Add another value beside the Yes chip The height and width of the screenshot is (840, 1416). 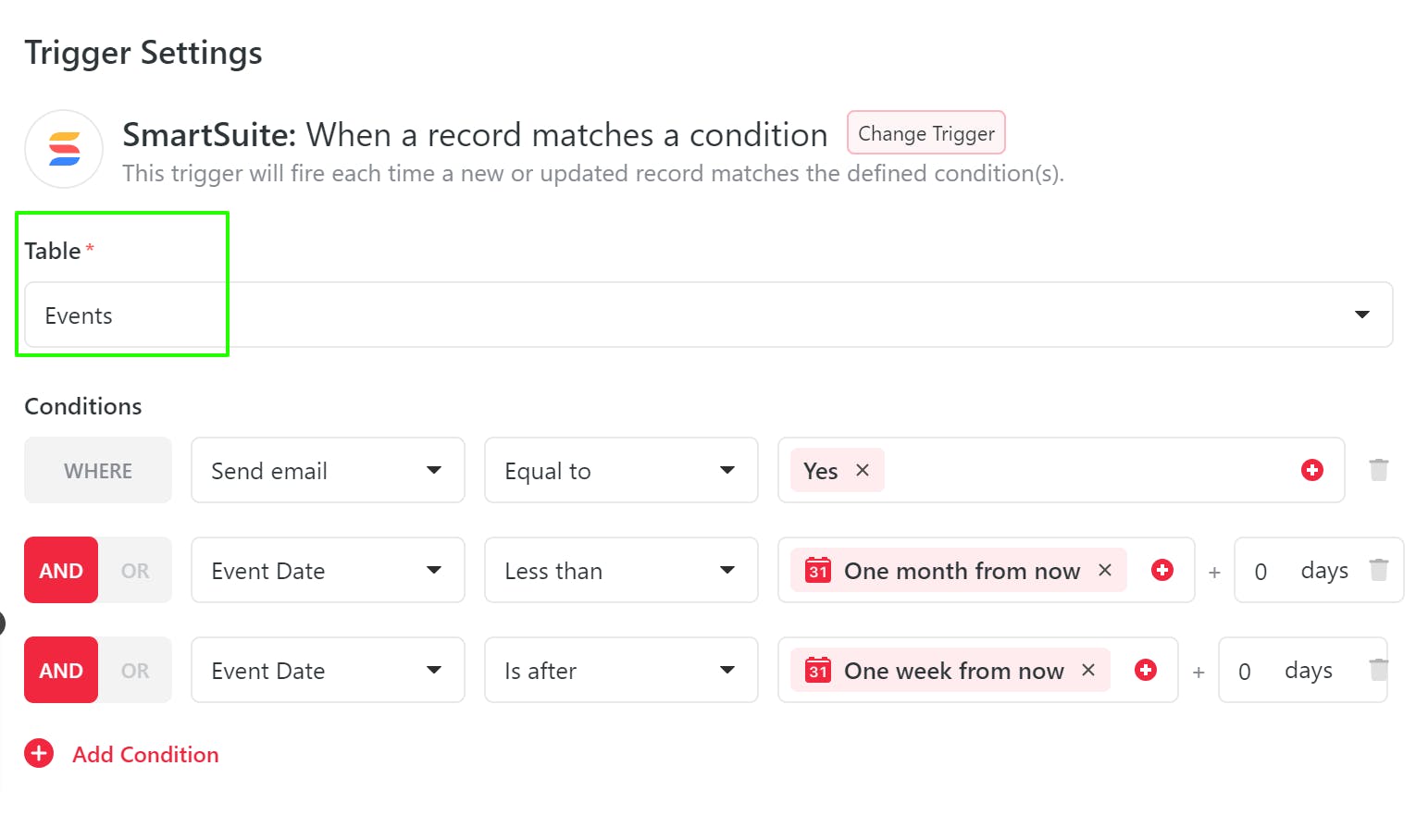coord(1311,470)
